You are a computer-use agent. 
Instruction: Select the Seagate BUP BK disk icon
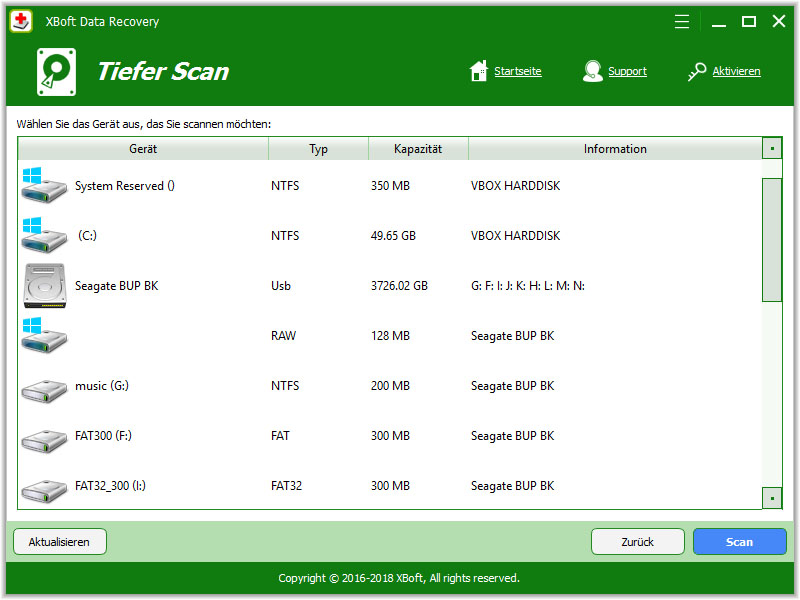45,286
